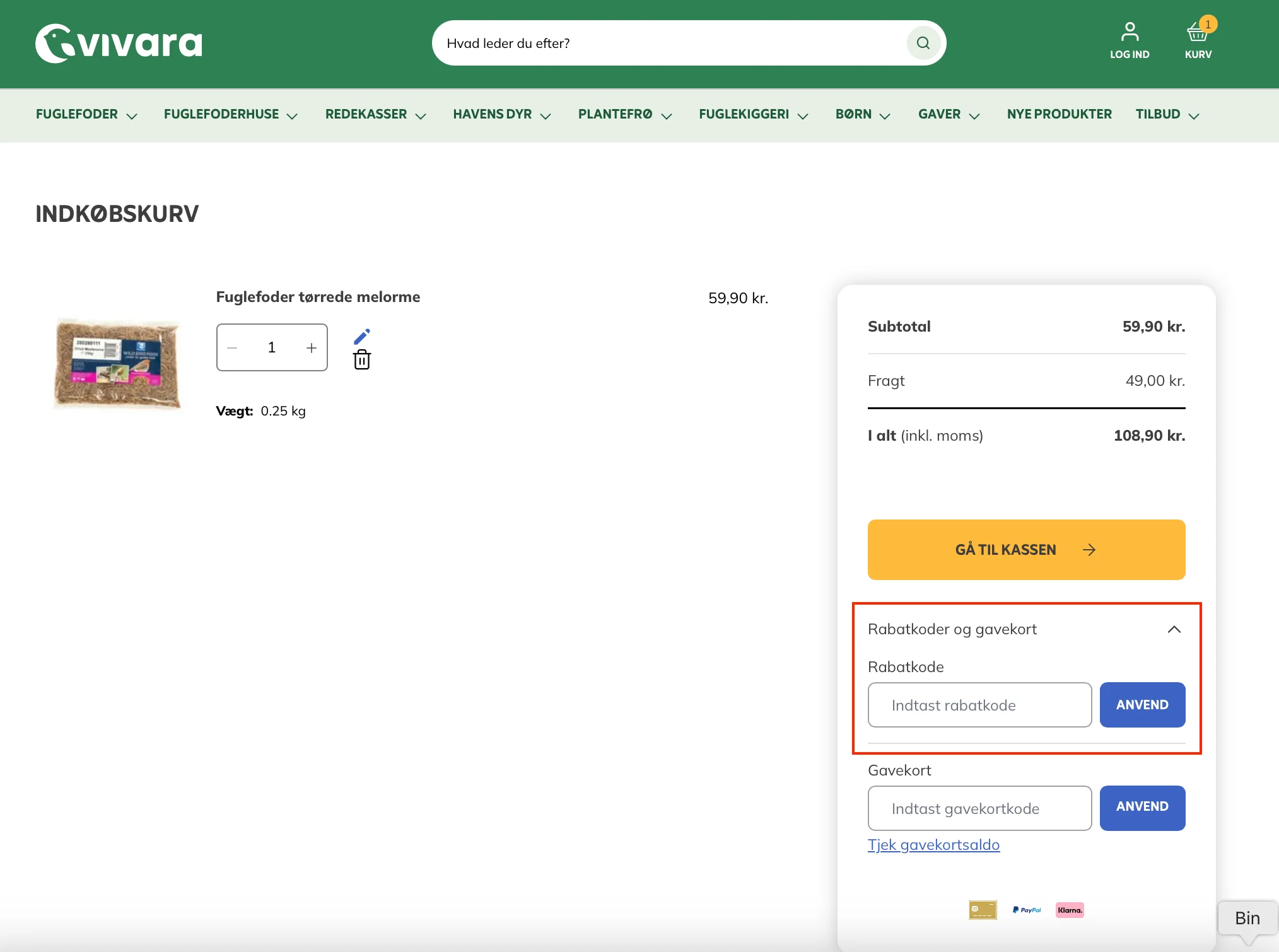This screenshot has width=1279, height=952.
Task: Click the Indtast gavekortkode field
Action: pyautogui.click(x=979, y=808)
